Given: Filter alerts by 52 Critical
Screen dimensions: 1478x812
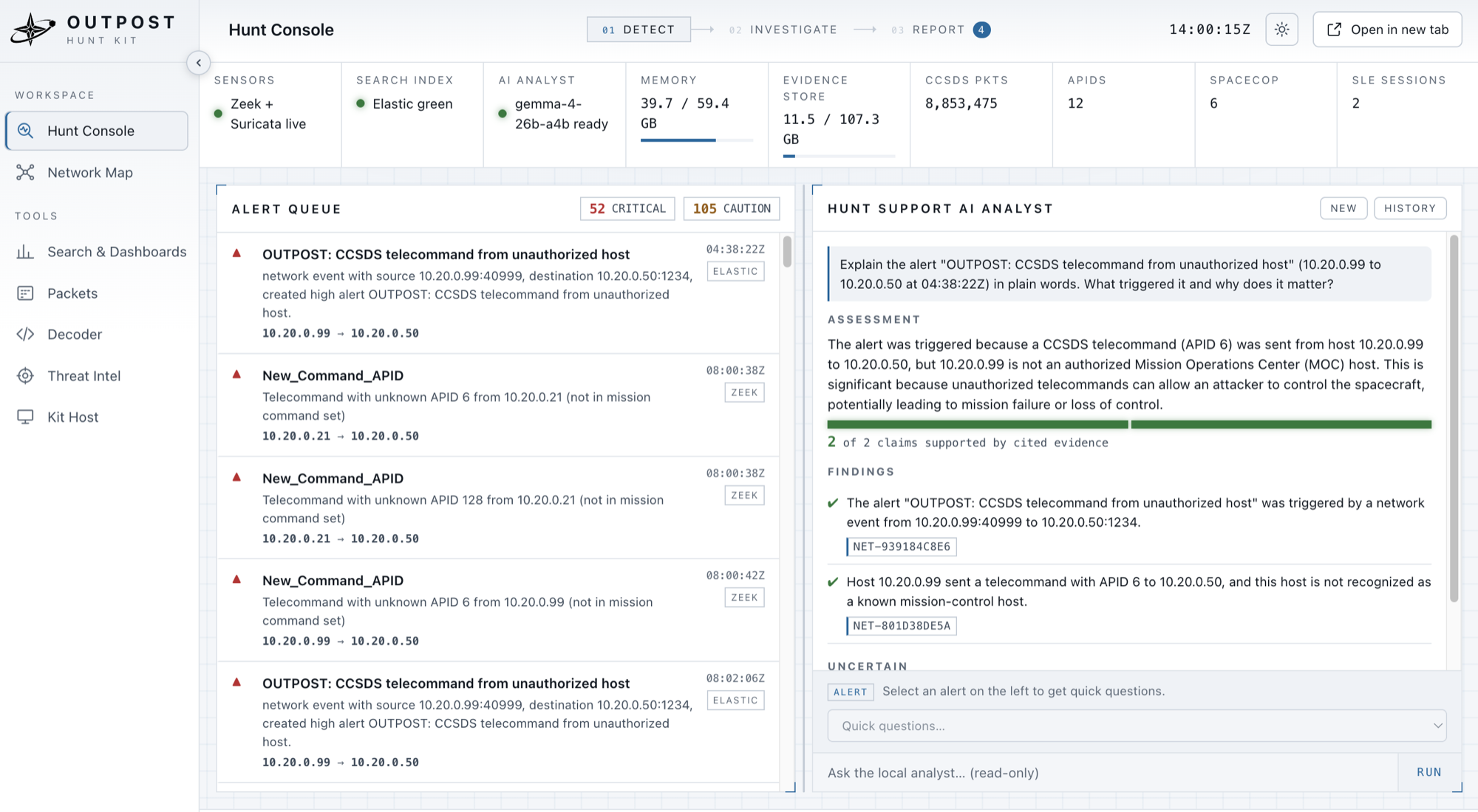Looking at the screenshot, I should [x=627, y=208].
